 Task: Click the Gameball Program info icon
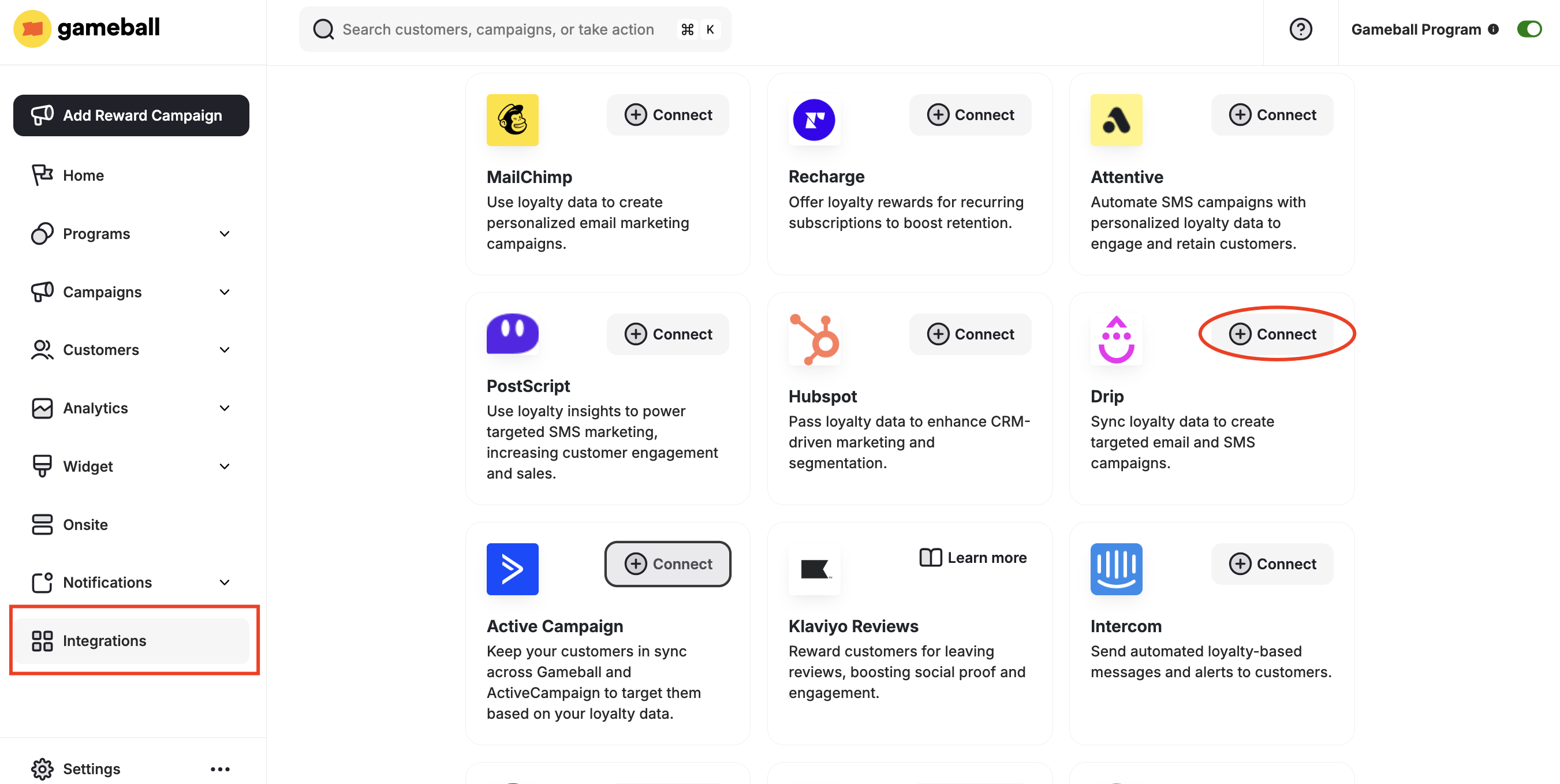[1493, 29]
